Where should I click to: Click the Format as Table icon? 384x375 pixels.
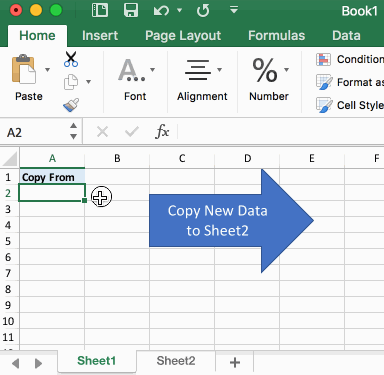point(324,82)
